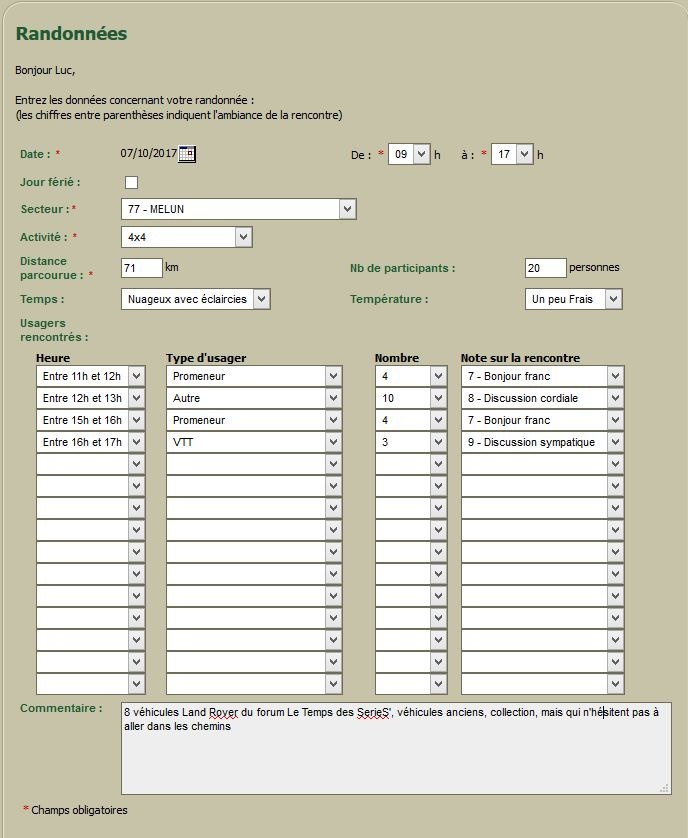
Task: Expand the Activité 4x4 dropdown
Action: point(187,237)
